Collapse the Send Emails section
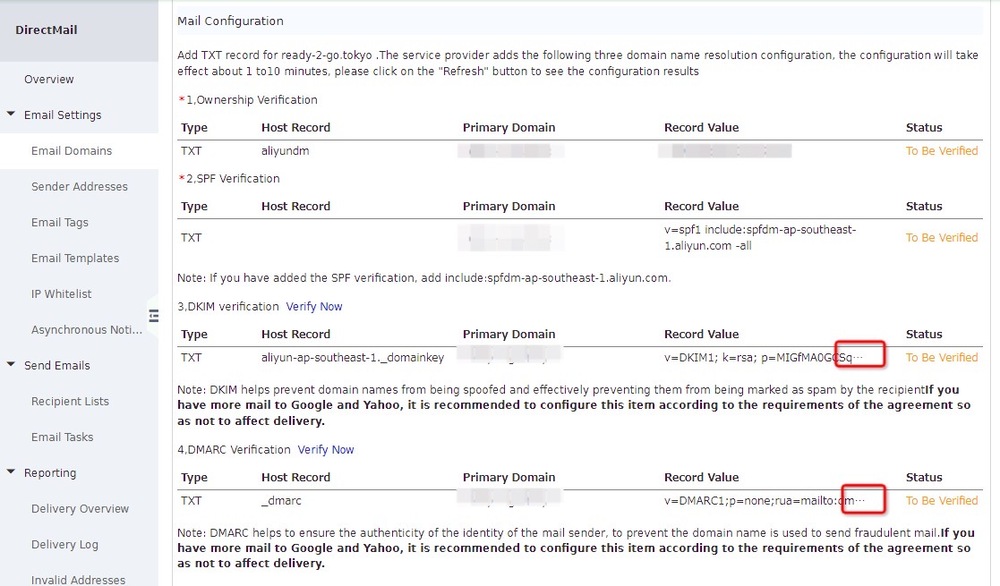The image size is (1000, 586). tap(12, 365)
